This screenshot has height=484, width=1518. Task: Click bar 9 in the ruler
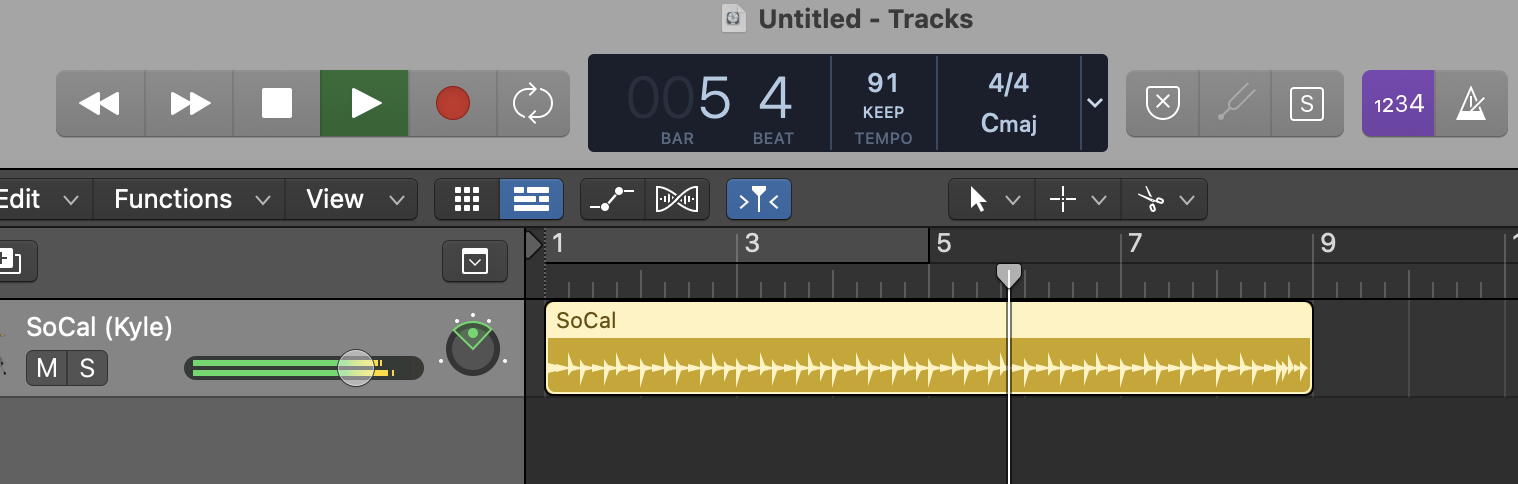(x=1327, y=244)
